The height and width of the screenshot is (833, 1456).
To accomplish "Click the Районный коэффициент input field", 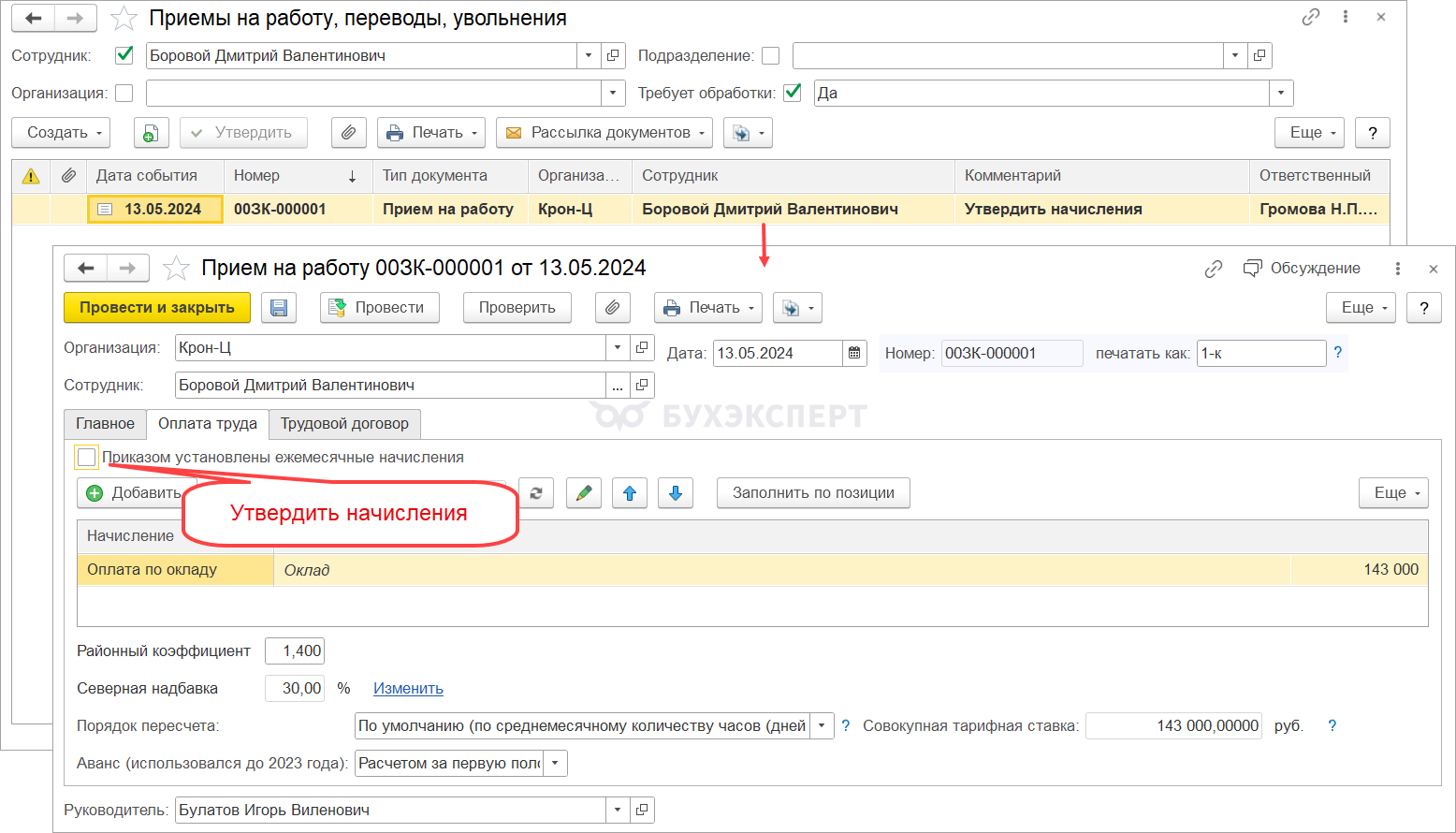I will click(295, 650).
